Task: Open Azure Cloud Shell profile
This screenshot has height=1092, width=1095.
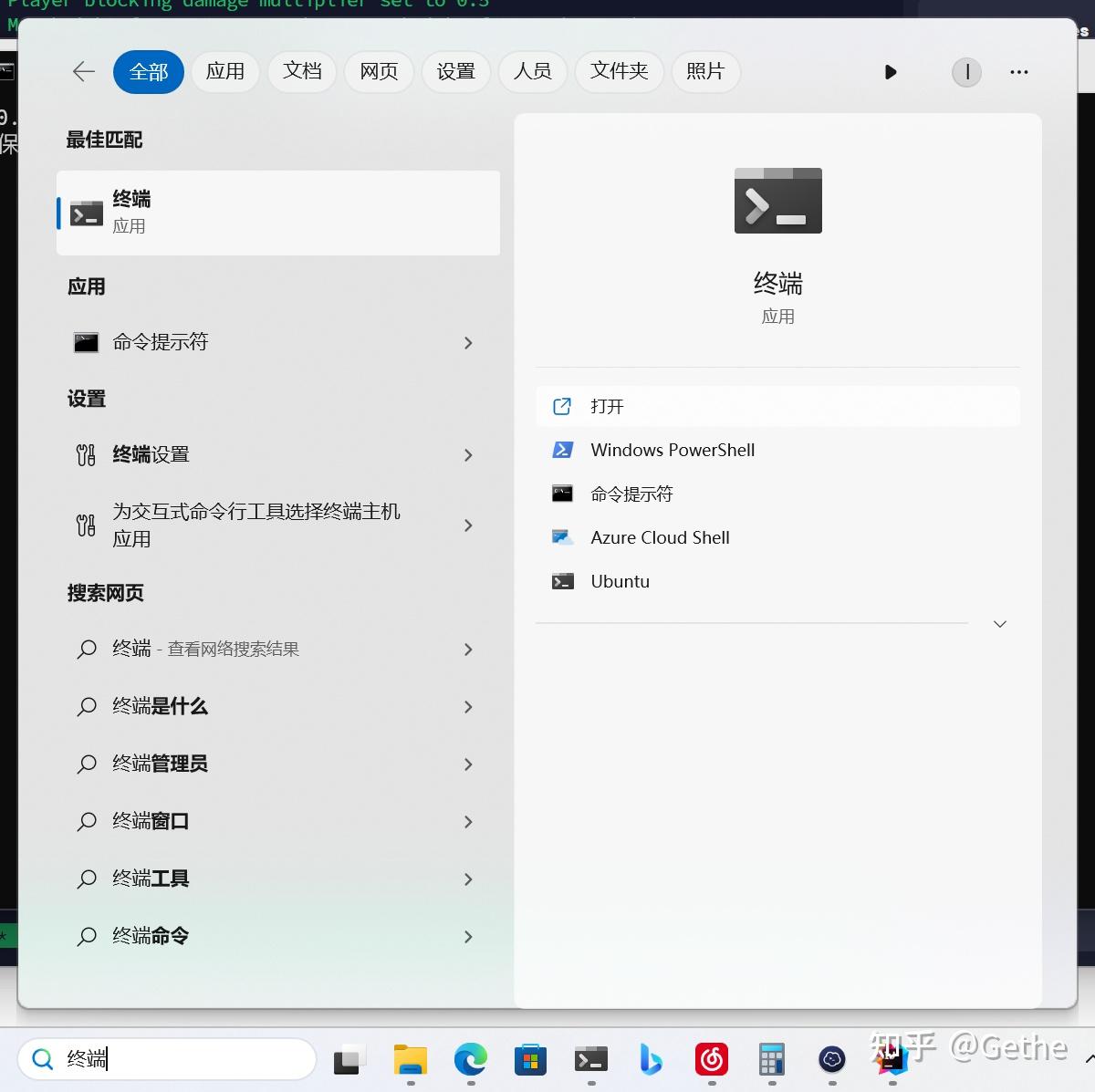Action: click(777, 537)
